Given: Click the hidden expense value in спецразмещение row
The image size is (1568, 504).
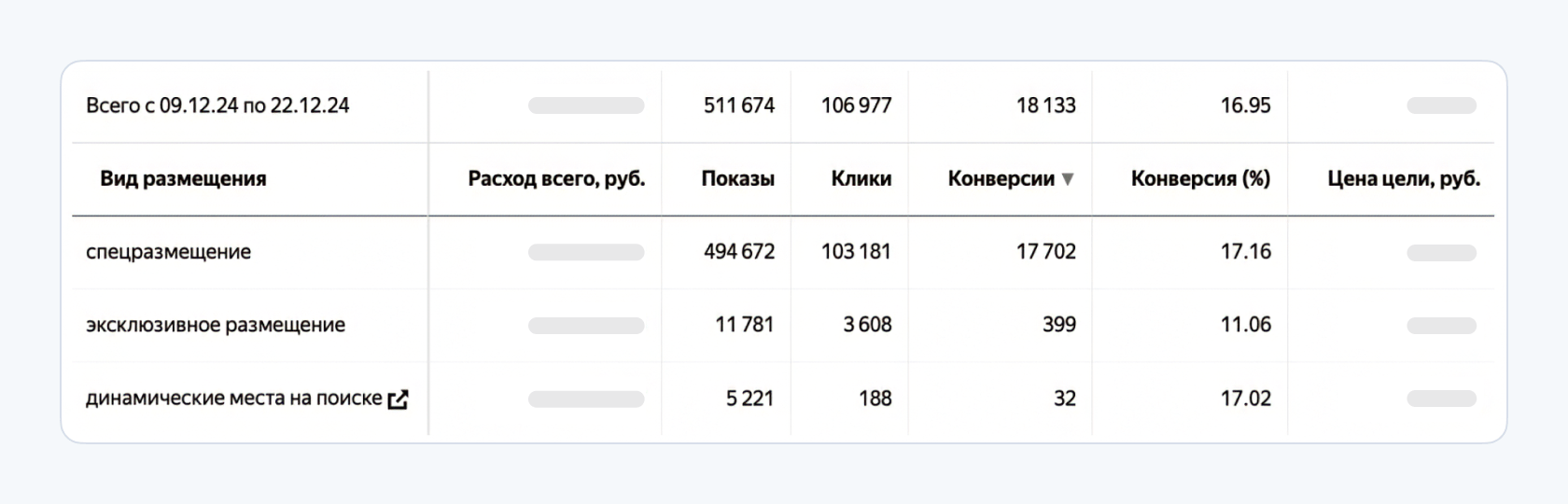Looking at the screenshot, I should (x=586, y=252).
